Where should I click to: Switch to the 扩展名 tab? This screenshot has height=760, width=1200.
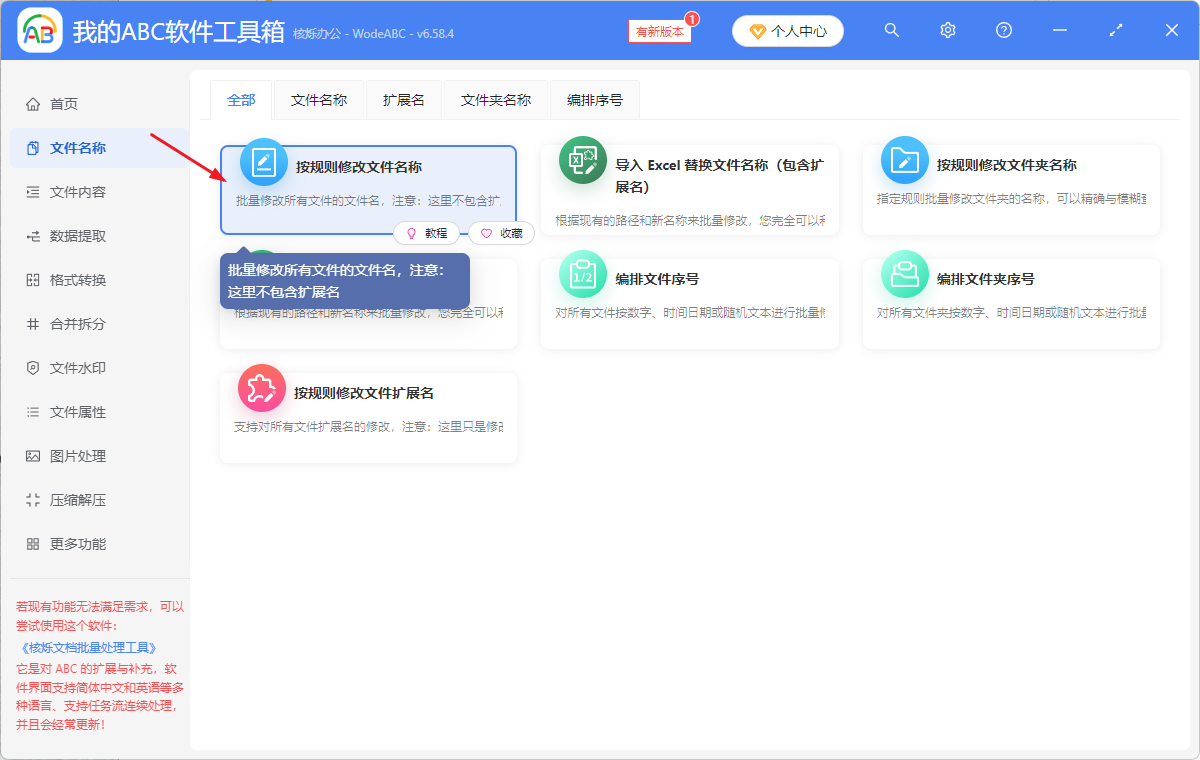point(403,99)
